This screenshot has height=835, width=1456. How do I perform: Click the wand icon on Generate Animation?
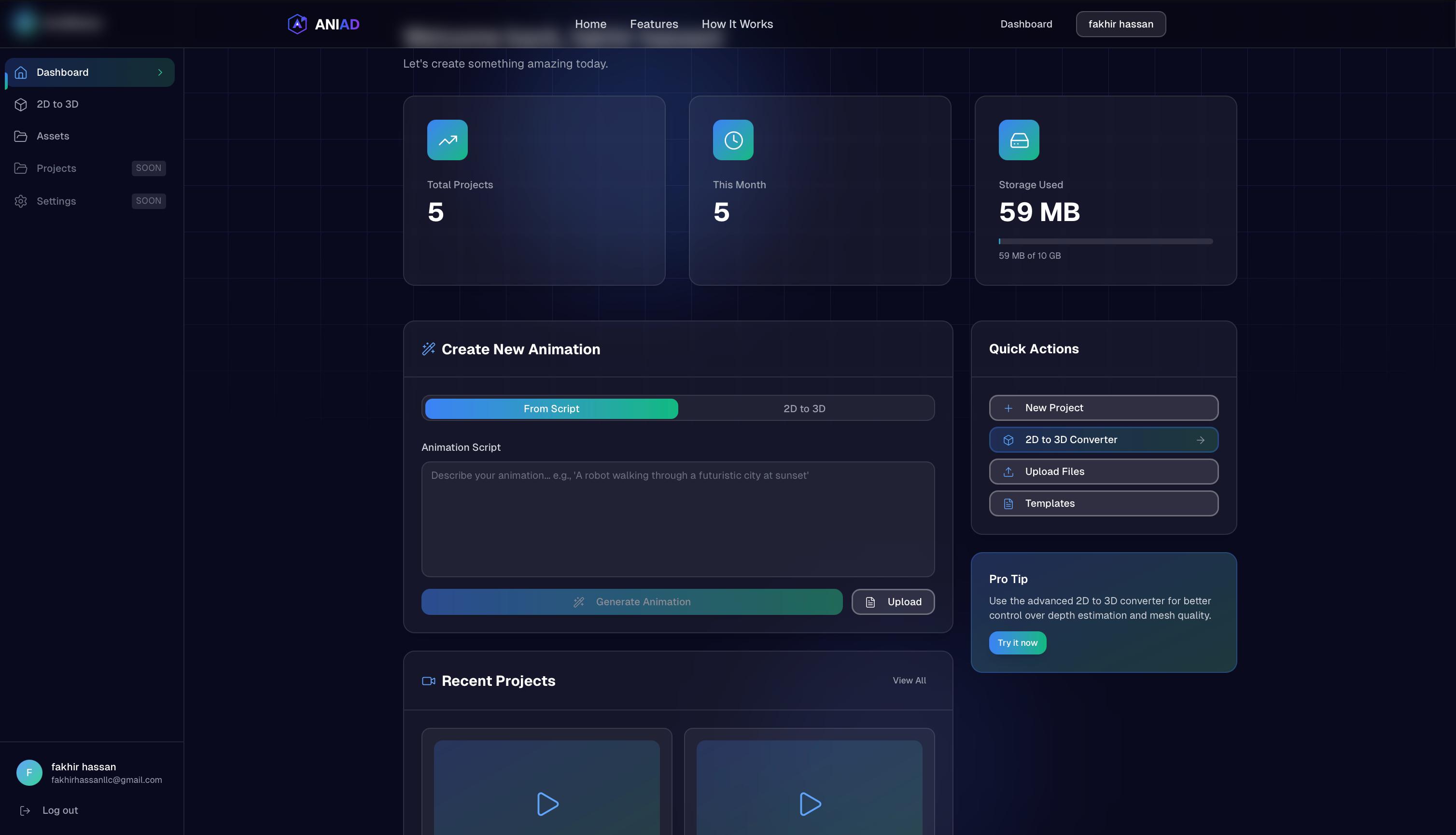[x=579, y=602]
